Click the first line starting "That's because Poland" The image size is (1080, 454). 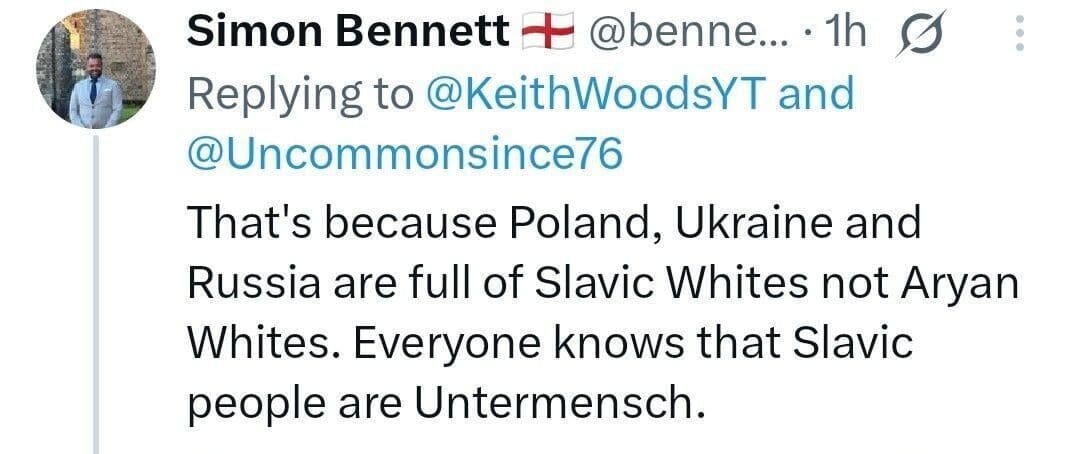[x=553, y=223]
